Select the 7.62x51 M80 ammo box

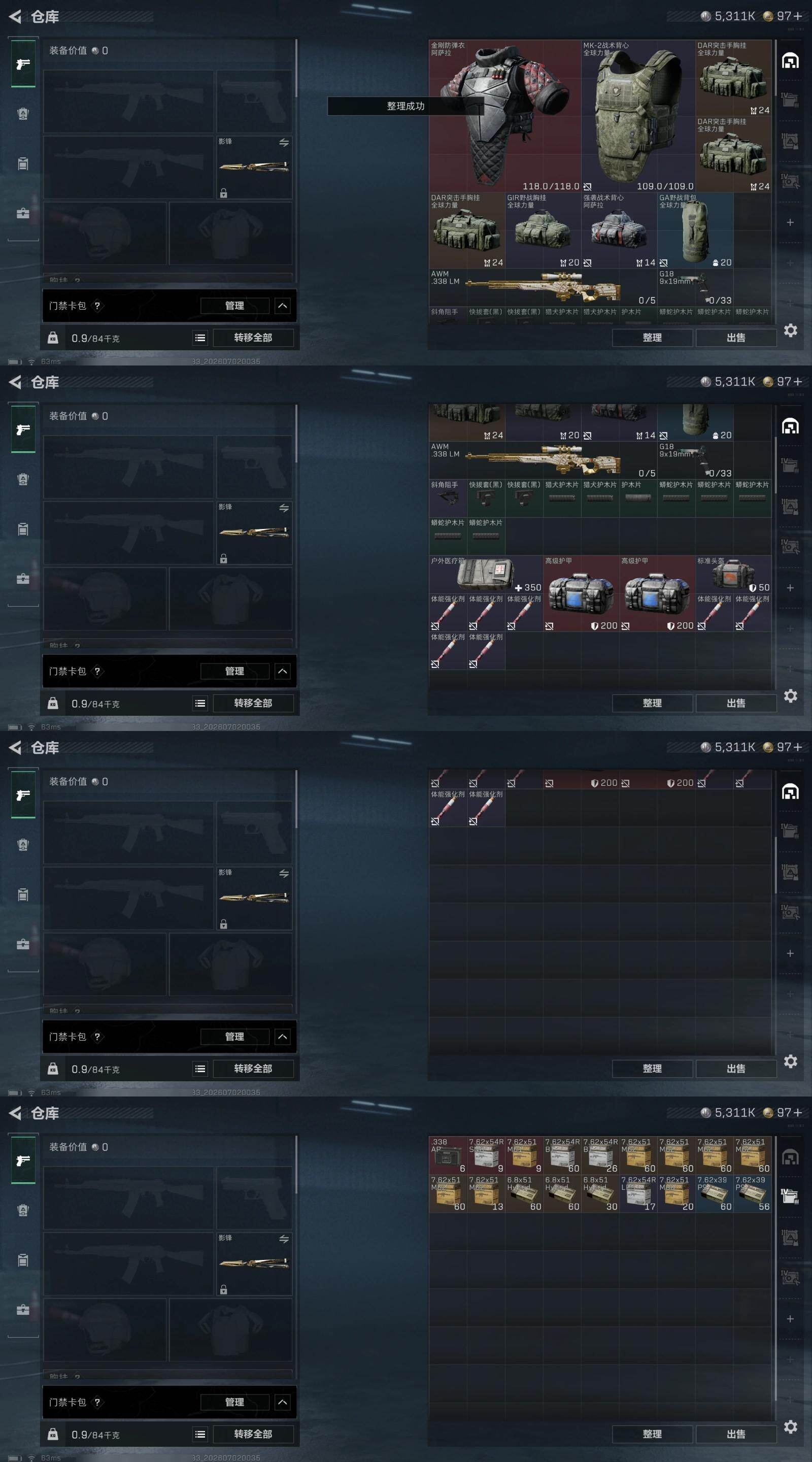coord(676,1193)
